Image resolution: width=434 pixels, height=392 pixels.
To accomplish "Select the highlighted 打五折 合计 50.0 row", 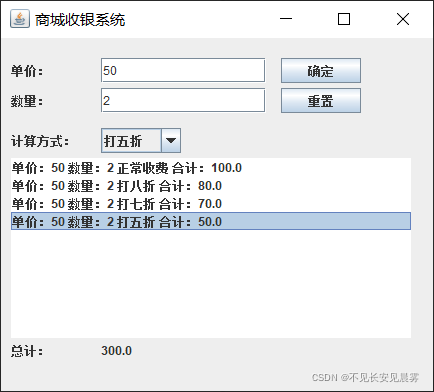I will [211, 221].
